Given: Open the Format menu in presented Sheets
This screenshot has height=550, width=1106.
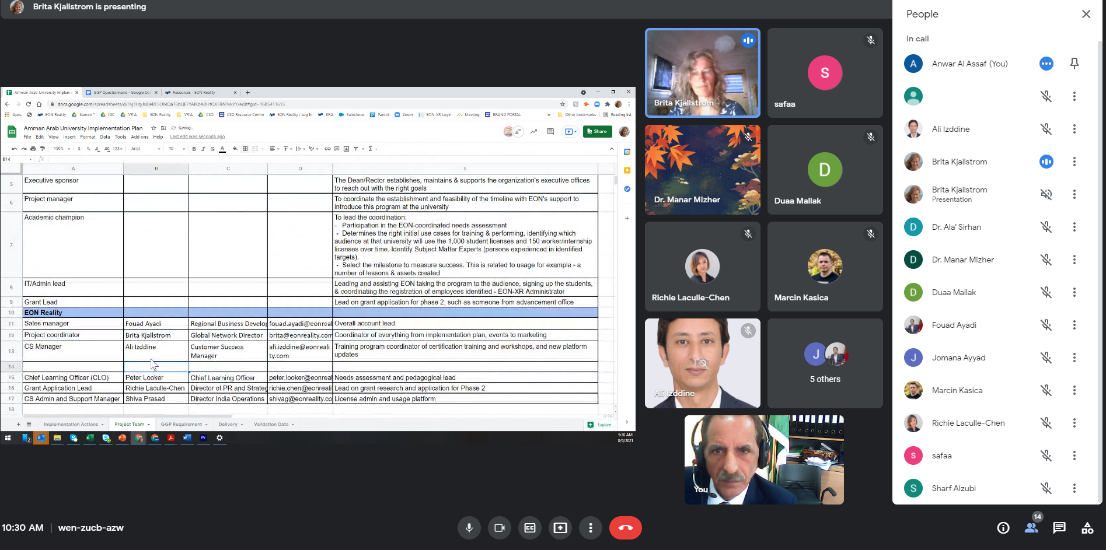Looking at the screenshot, I should [x=87, y=137].
